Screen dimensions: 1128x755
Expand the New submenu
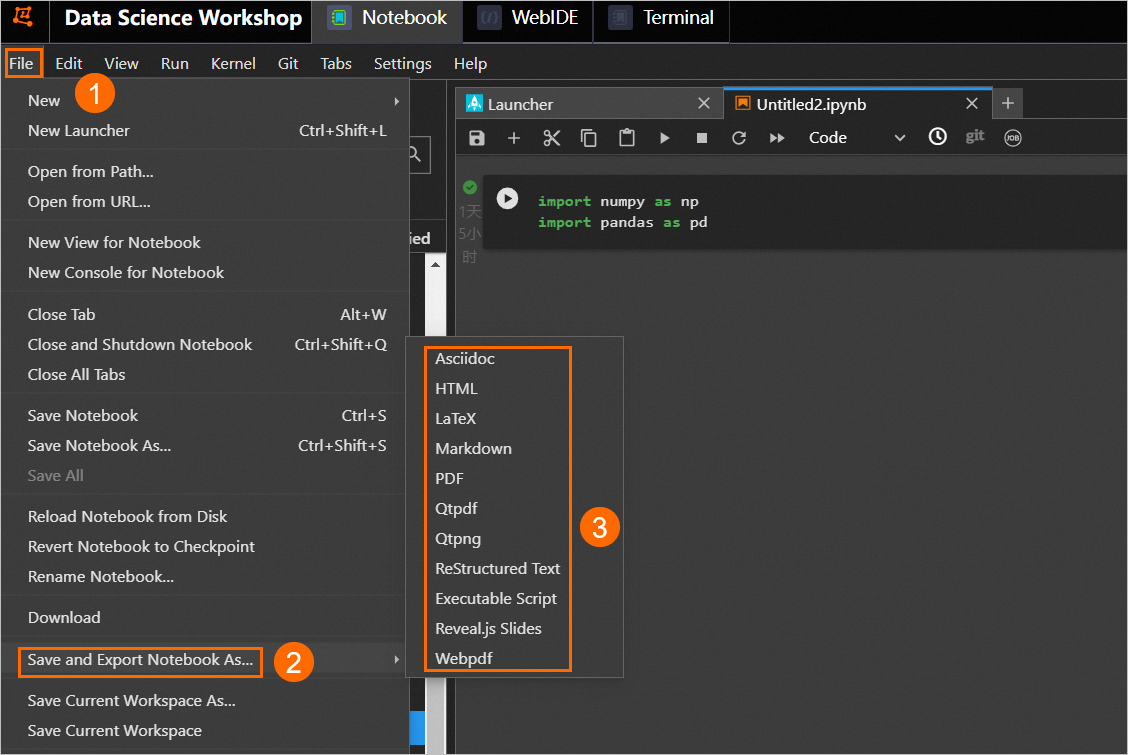205,101
